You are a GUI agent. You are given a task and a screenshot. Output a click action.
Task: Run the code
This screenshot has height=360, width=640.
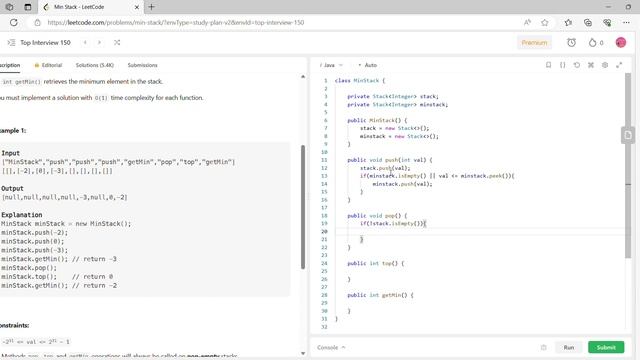coord(569,347)
